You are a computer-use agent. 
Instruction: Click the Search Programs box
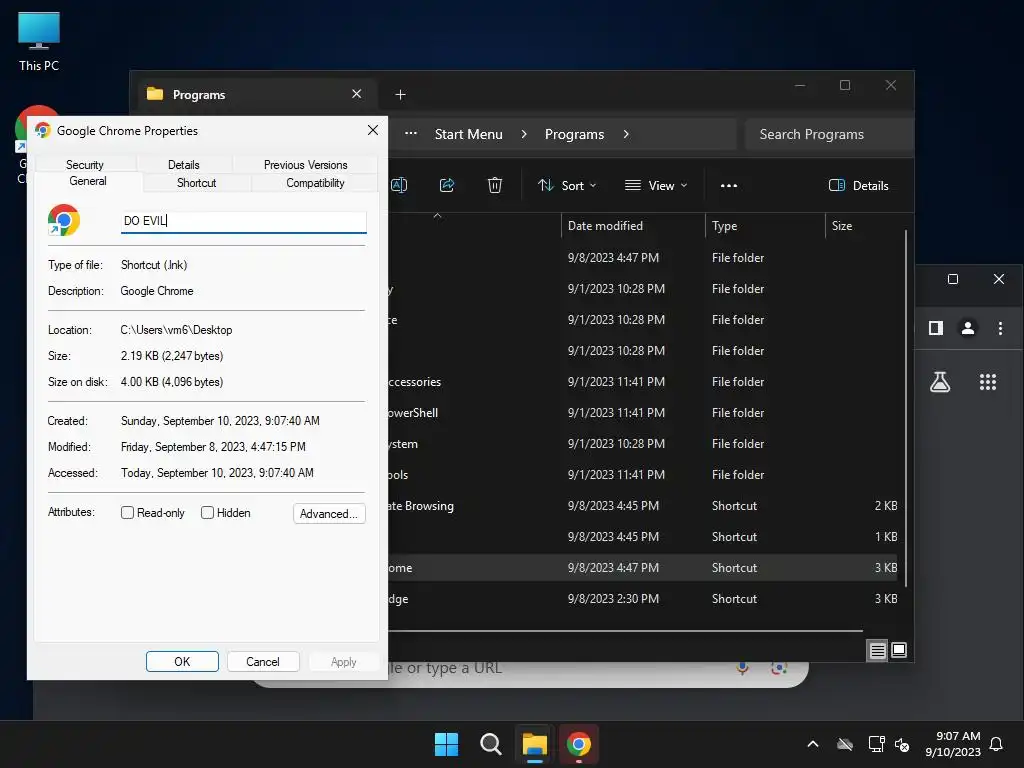point(829,135)
